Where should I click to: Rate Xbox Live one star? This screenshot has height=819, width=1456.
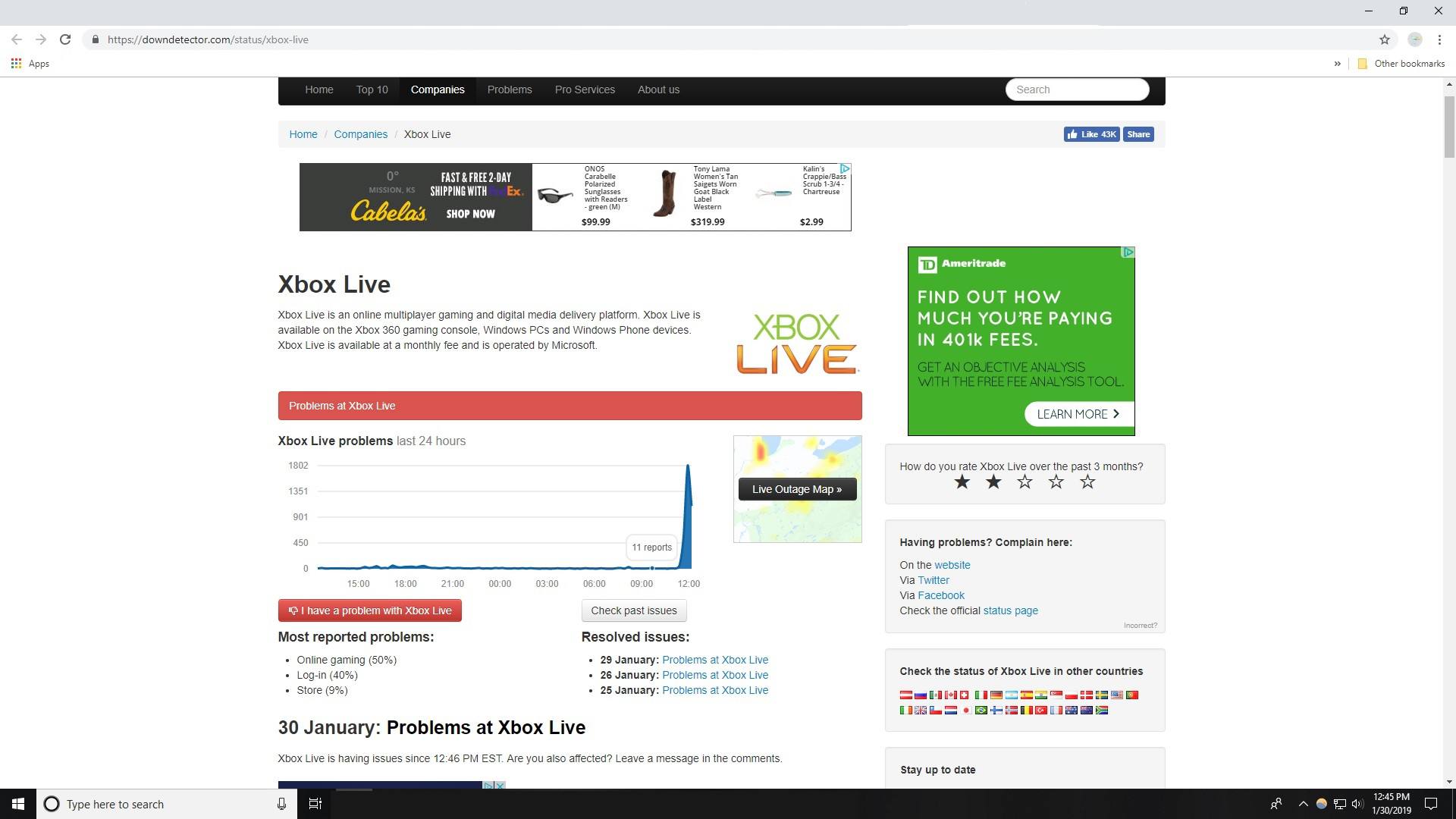[x=962, y=482]
